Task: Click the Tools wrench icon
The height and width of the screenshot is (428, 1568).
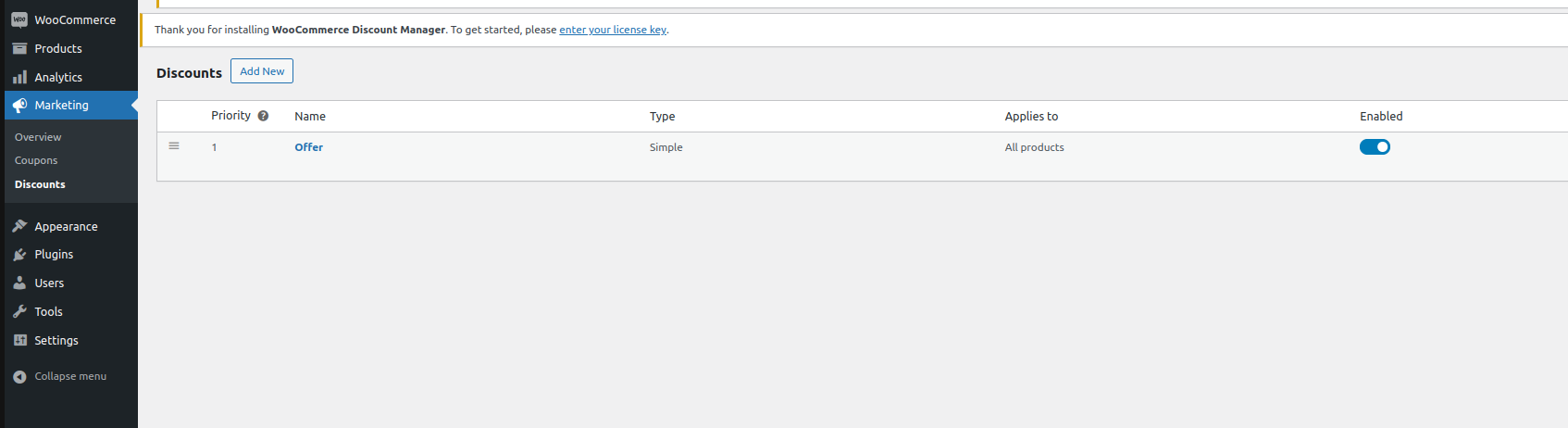Action: (x=19, y=312)
